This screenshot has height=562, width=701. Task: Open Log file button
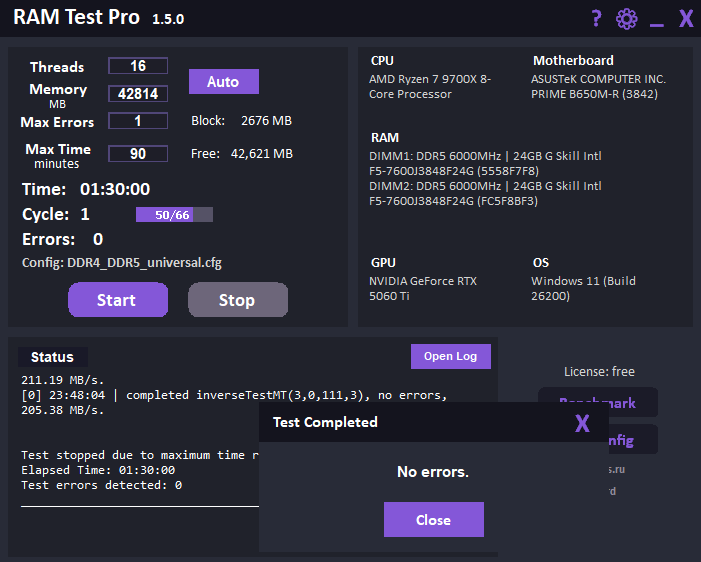click(451, 356)
